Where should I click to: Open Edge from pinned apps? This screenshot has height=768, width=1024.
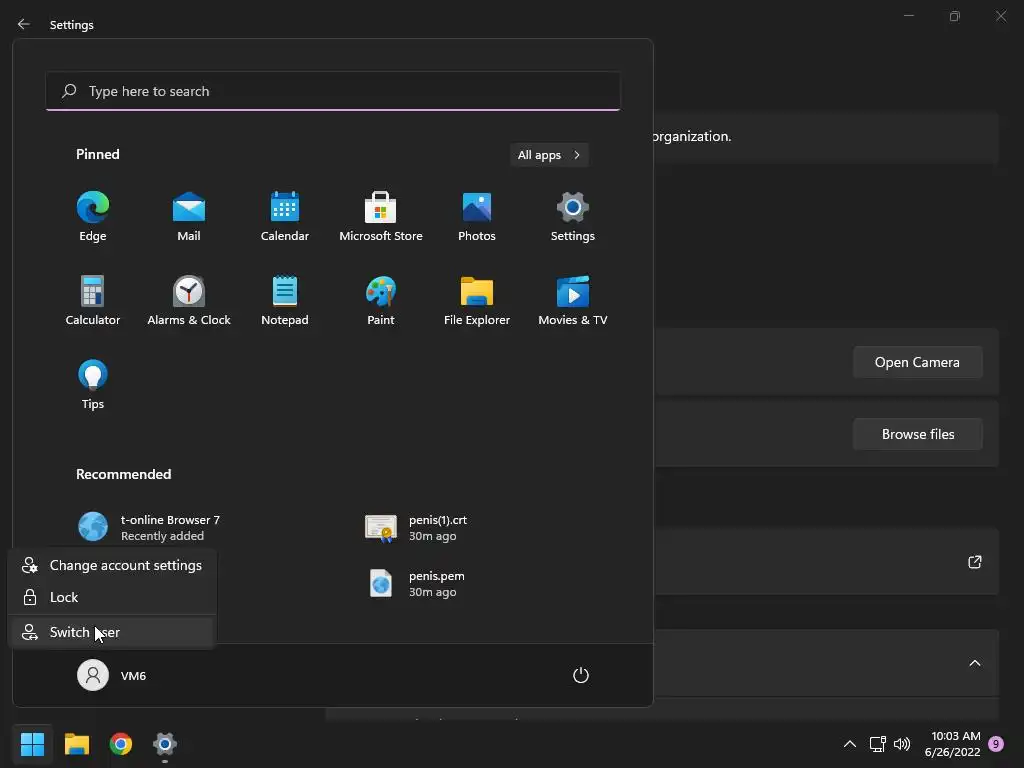pyautogui.click(x=93, y=217)
